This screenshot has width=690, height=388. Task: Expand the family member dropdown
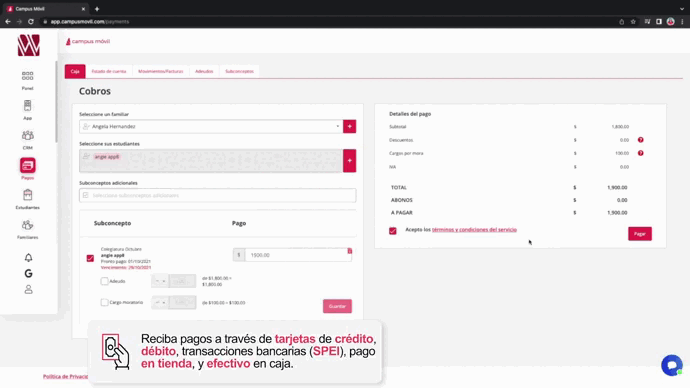338,126
